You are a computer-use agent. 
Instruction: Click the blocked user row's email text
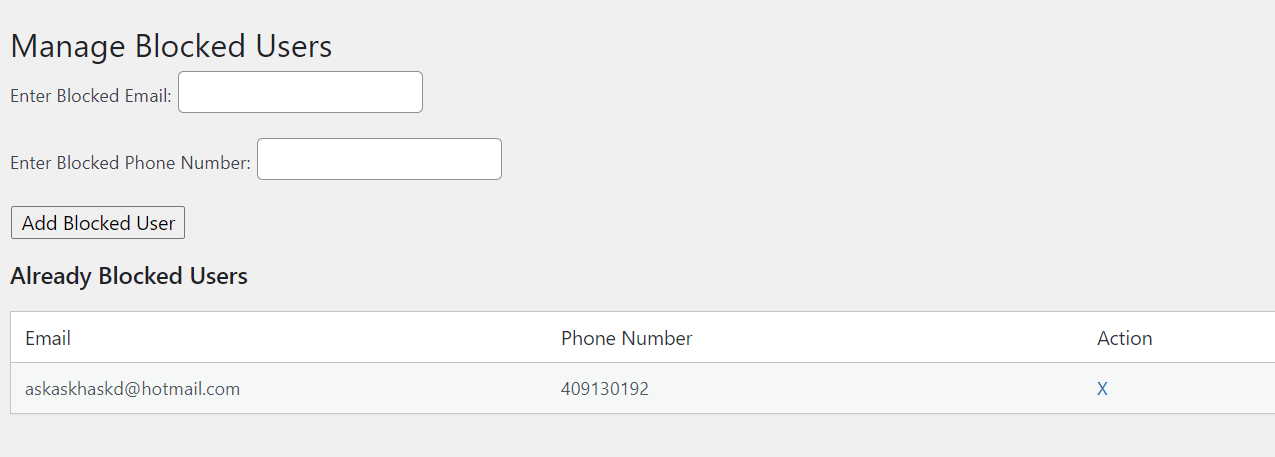click(132, 389)
